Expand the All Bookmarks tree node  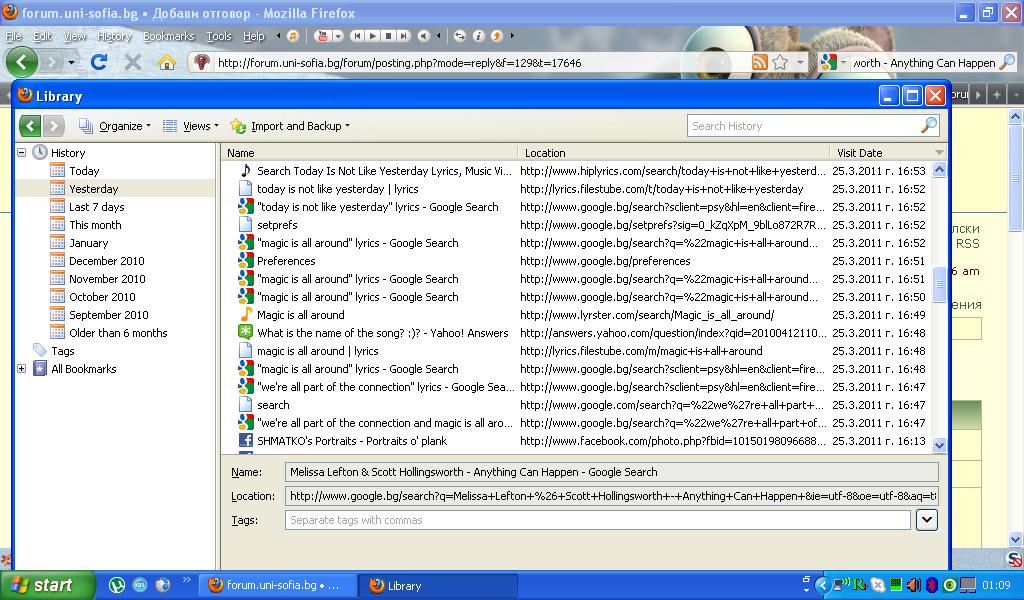(x=21, y=369)
